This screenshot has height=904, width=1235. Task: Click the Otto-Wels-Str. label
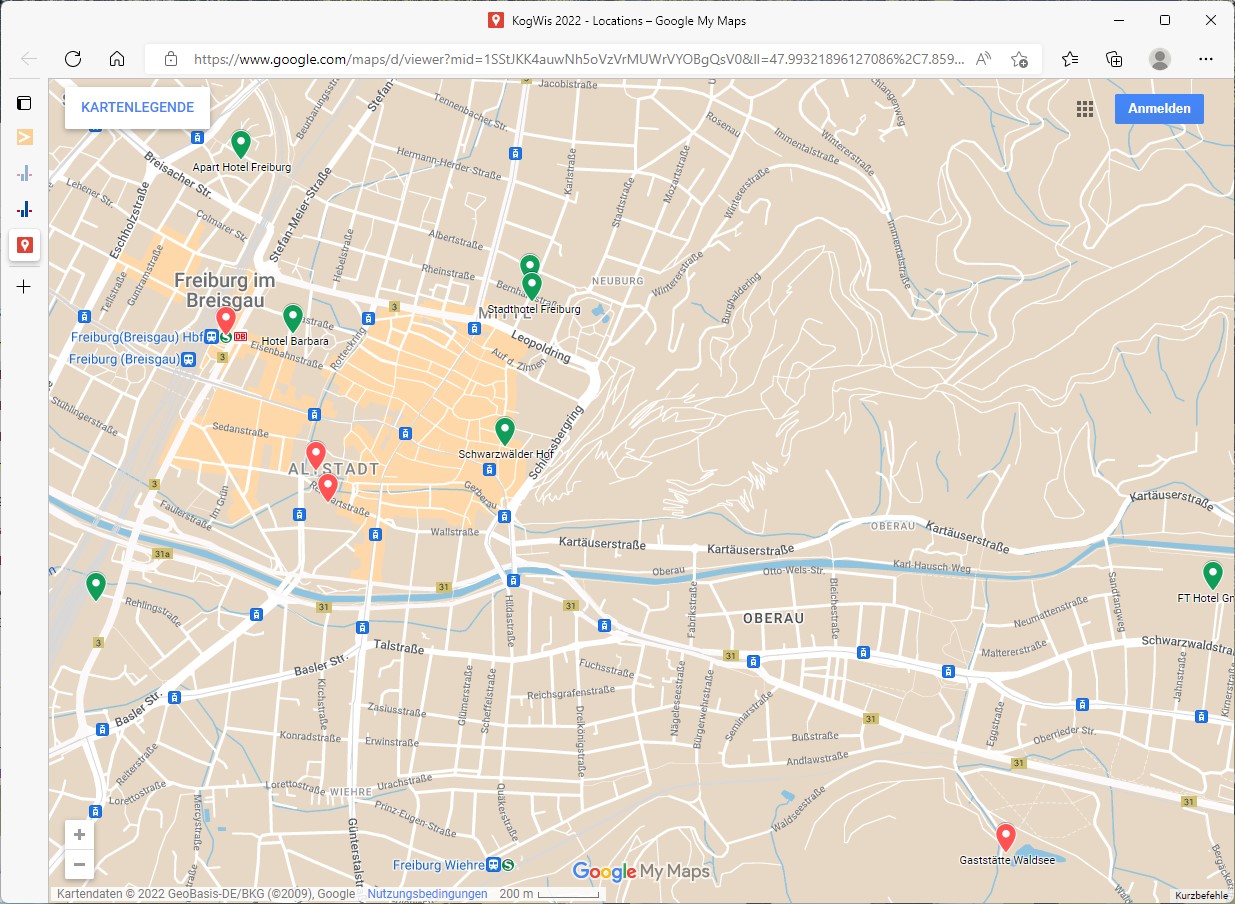793,571
